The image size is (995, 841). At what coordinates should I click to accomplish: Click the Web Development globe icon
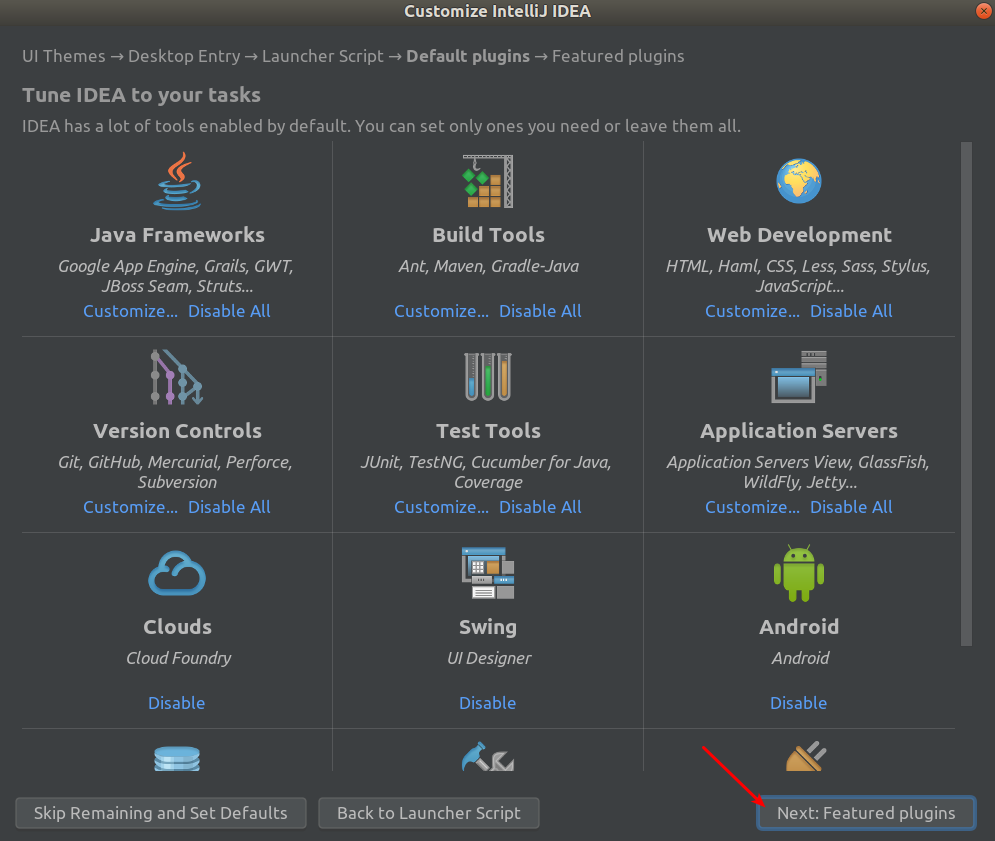[799, 181]
